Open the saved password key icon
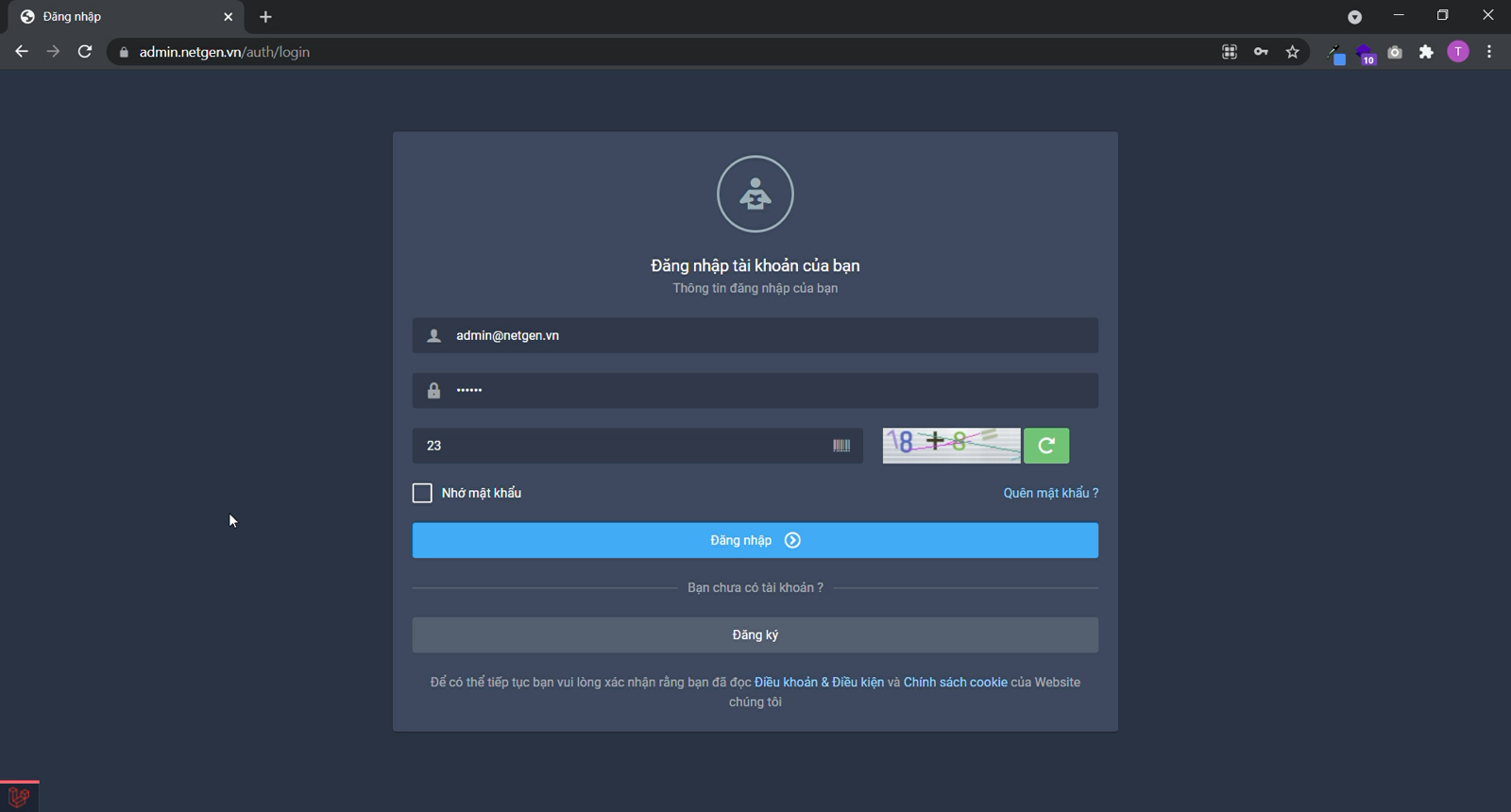Screen dimensions: 1511x812 1261,52
